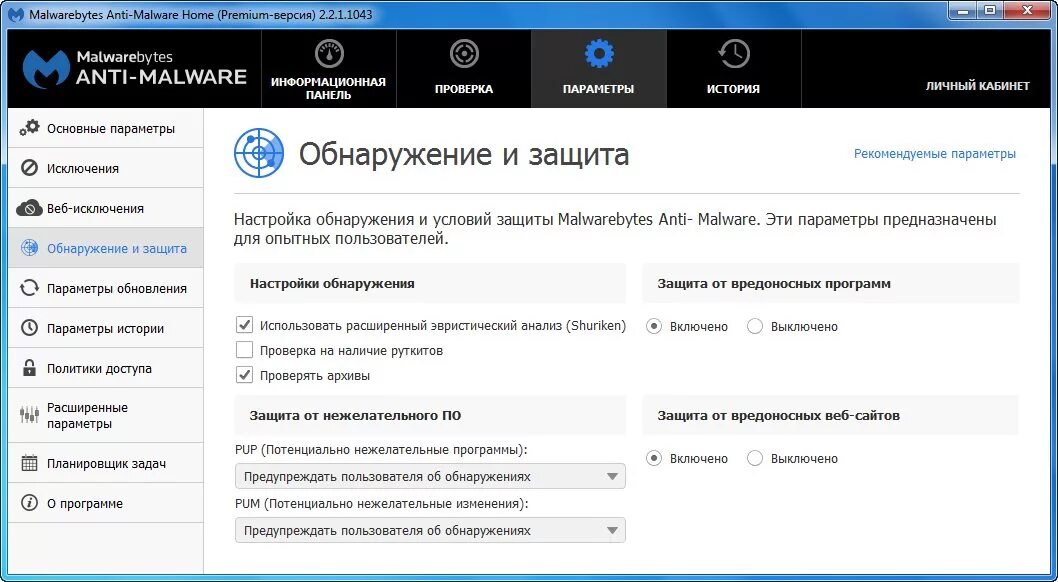Open Параметры истории in the sidebar

[x=105, y=328]
